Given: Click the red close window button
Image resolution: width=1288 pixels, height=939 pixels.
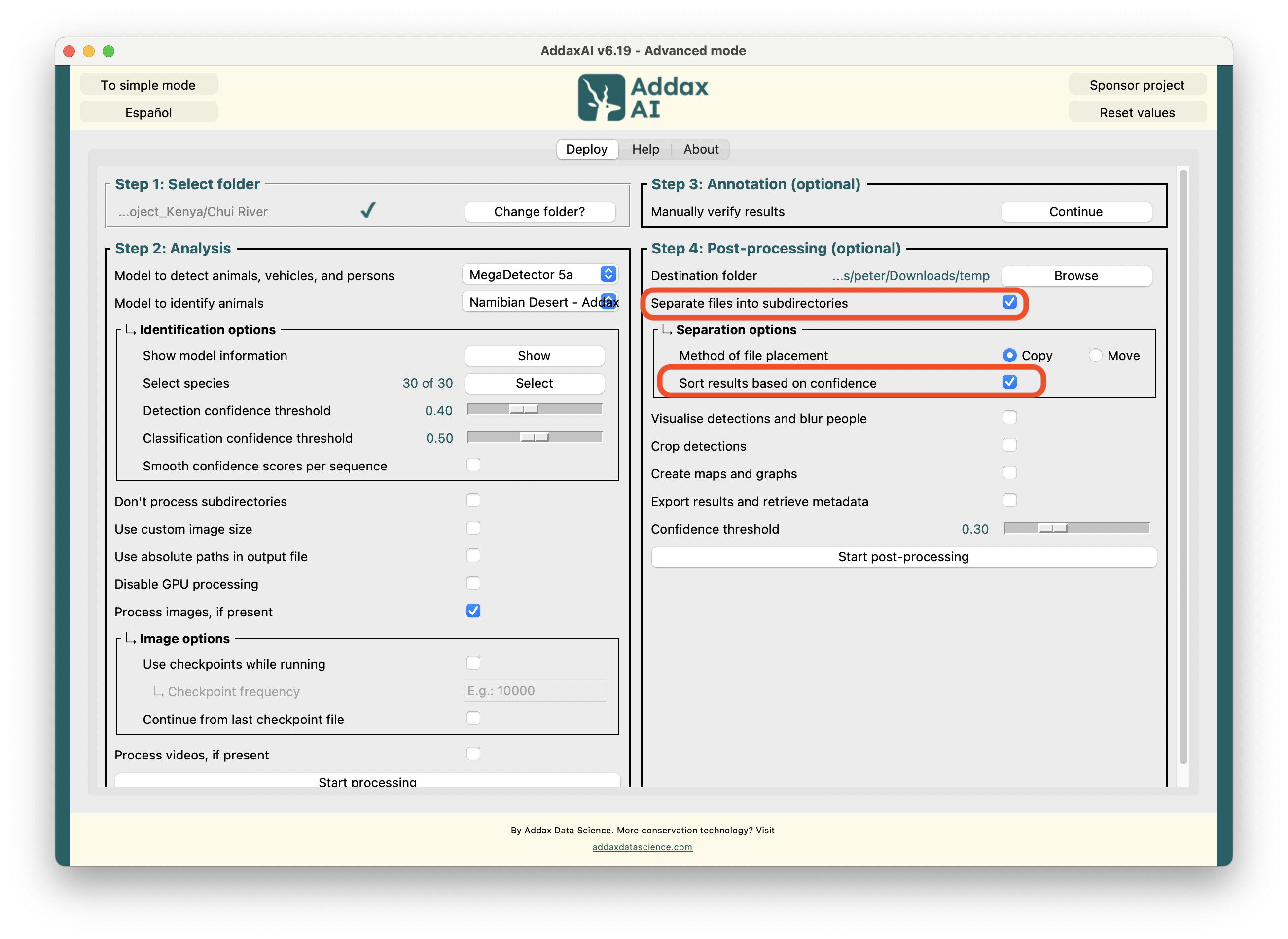Looking at the screenshot, I should (x=70, y=51).
